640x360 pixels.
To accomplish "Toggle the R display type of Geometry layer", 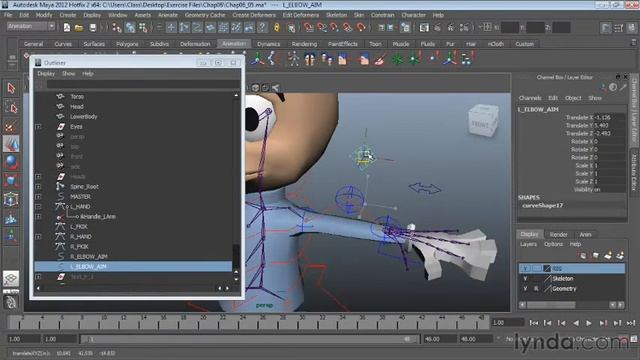I will (x=536, y=289).
